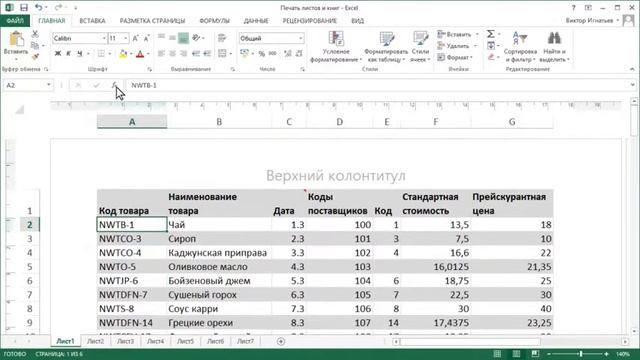
Task: Toggle center horizontal alignment
Action: [x=173, y=53]
